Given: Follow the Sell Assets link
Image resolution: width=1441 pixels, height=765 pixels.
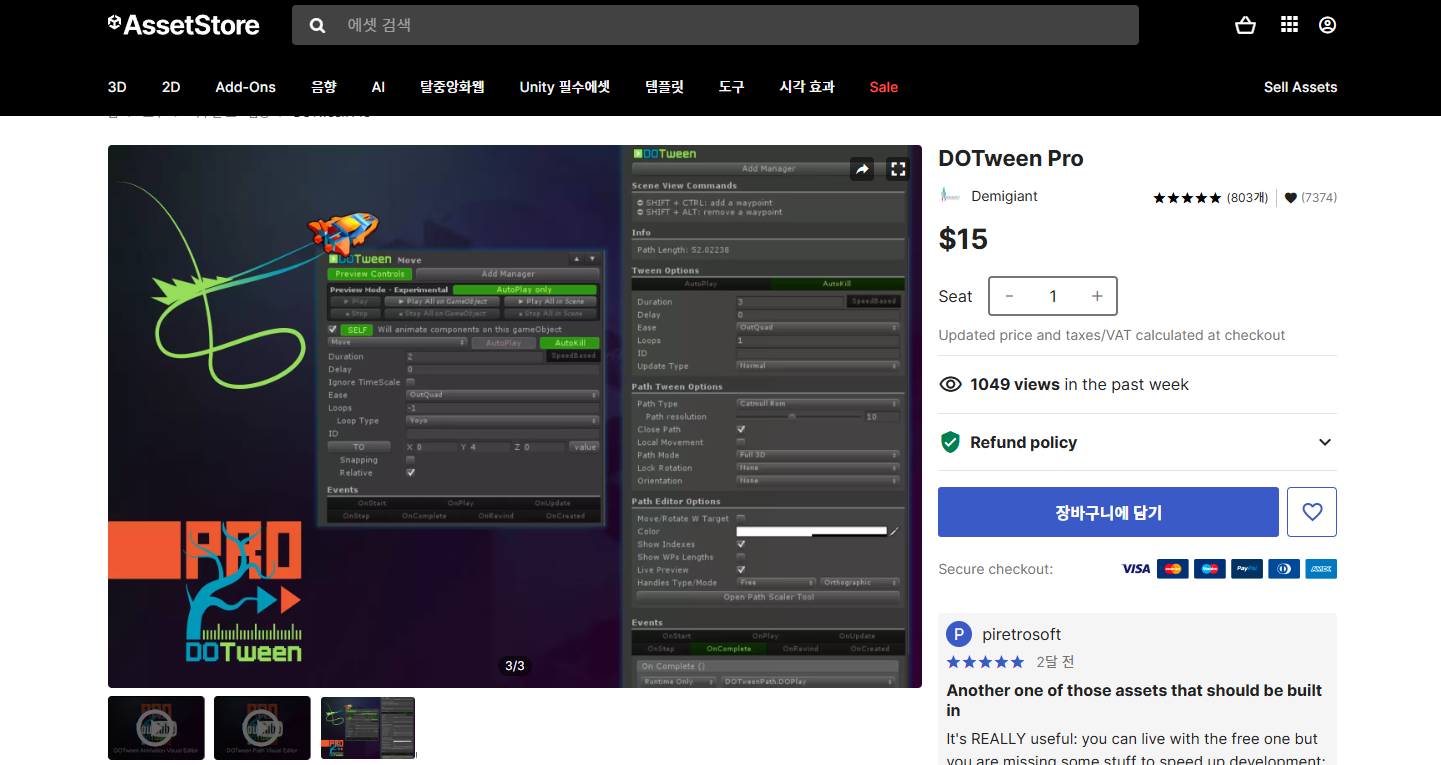Looking at the screenshot, I should coord(1300,87).
